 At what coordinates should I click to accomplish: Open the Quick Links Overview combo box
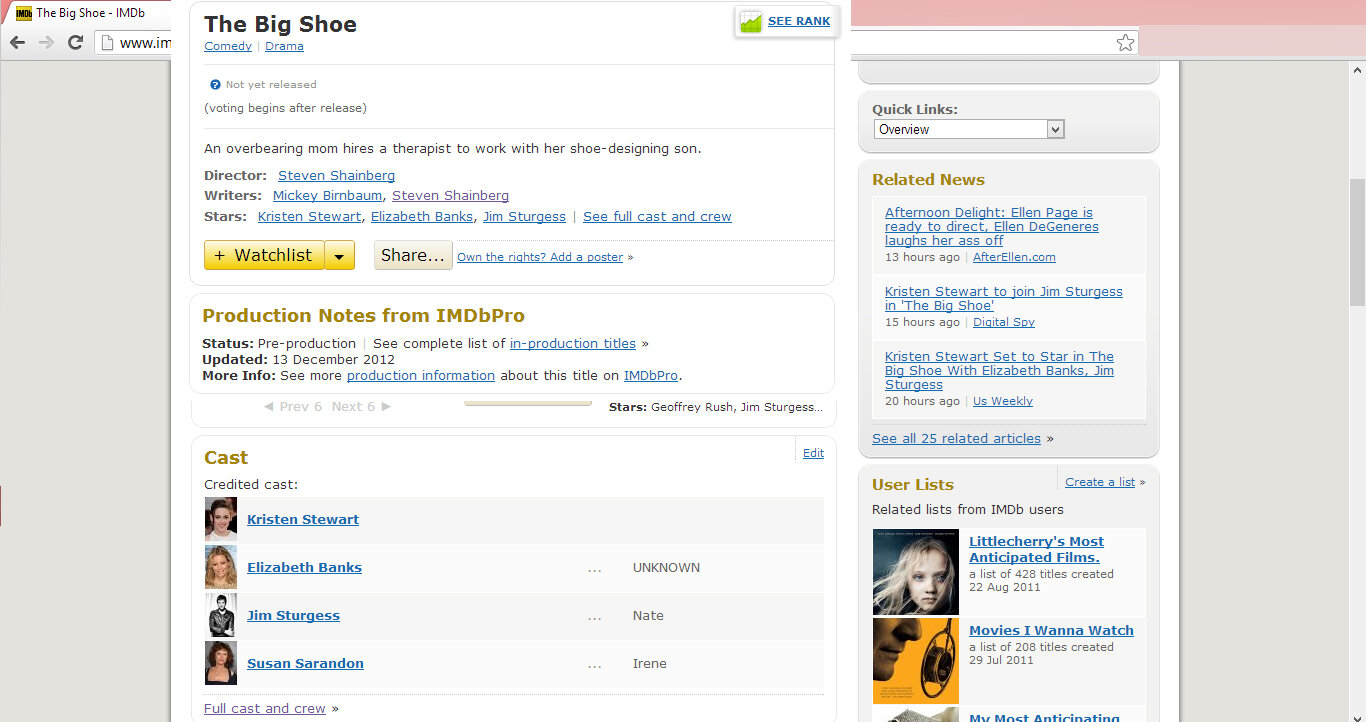969,129
